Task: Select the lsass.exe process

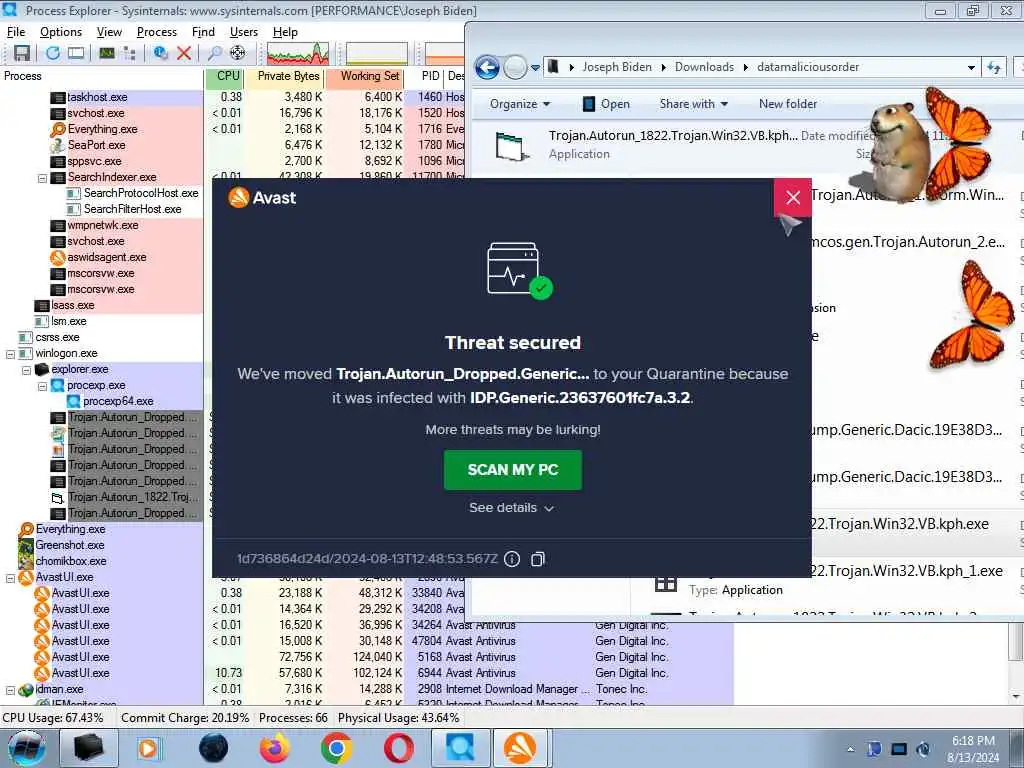Action: click(x=72, y=306)
